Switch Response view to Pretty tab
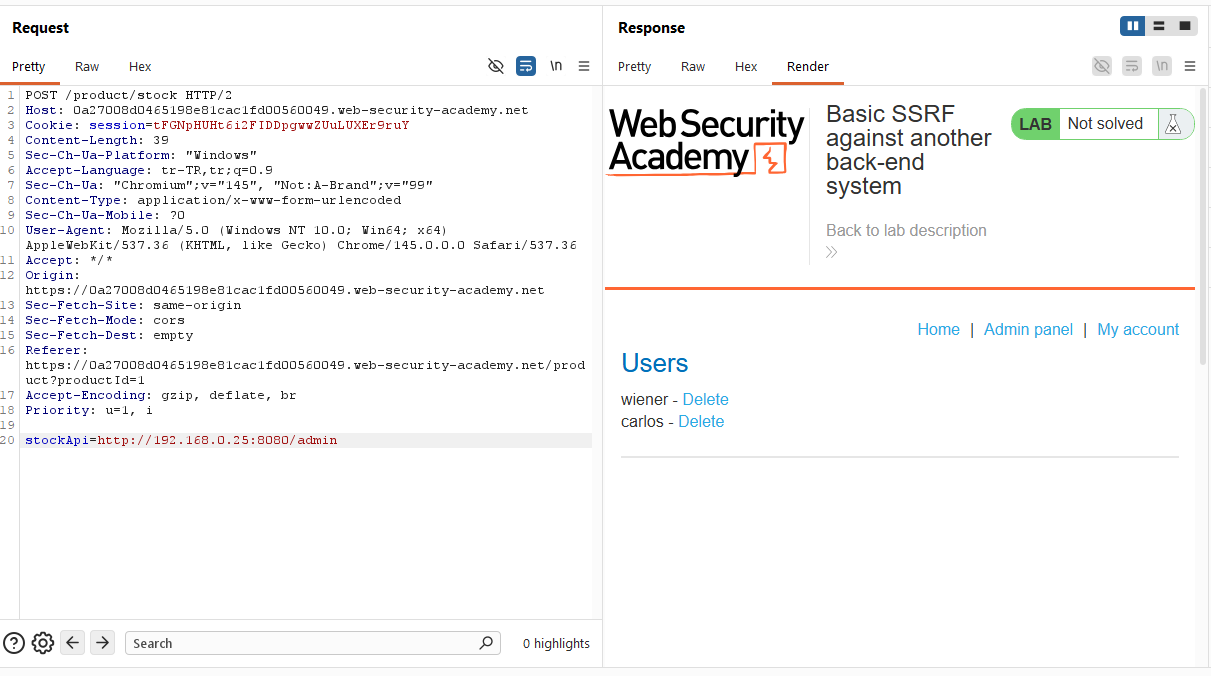1211x676 pixels. tap(634, 67)
